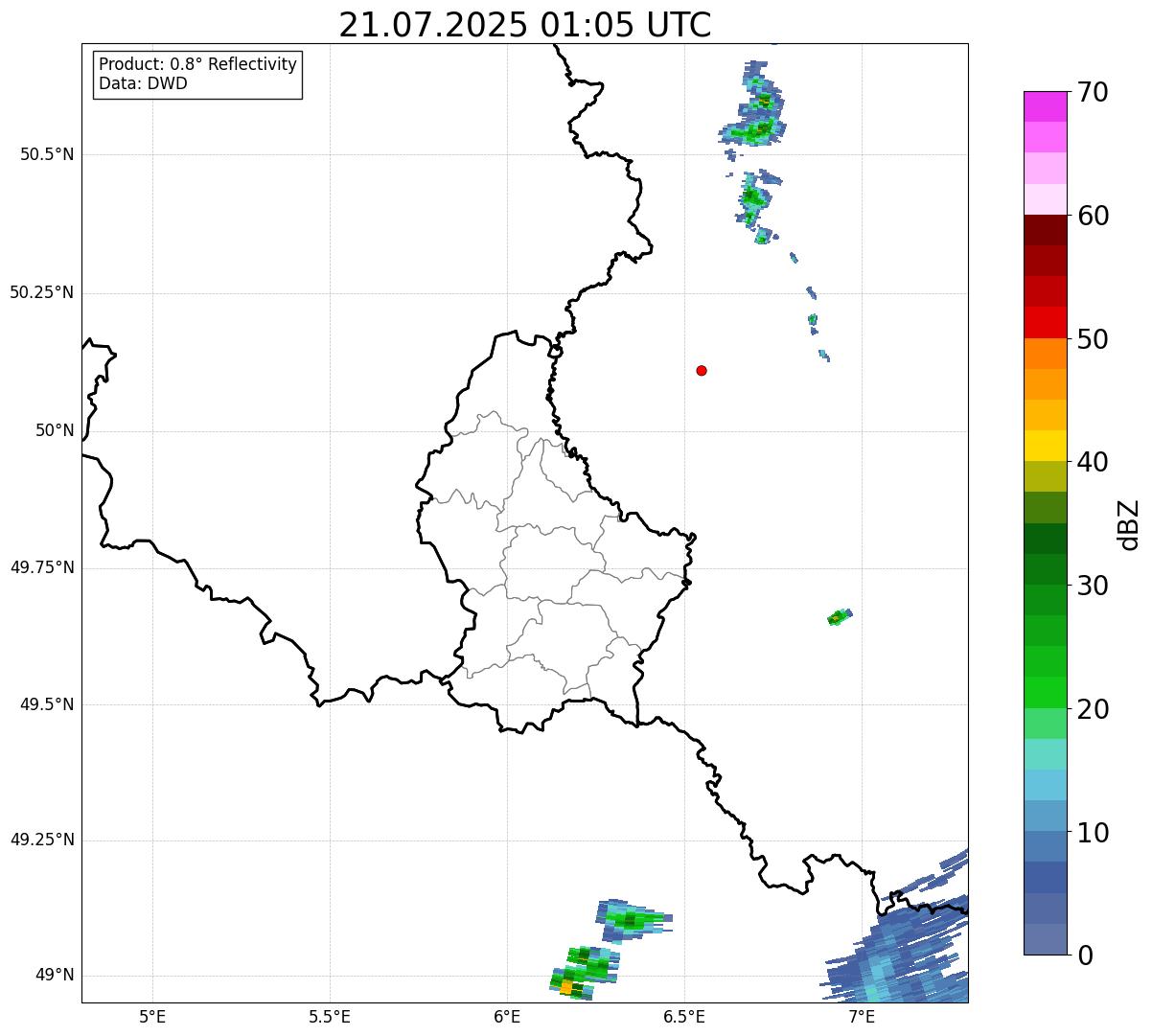The width and height of the screenshot is (1152, 1036).
Task: Click the red dot marker on the map
Action: [x=702, y=370]
